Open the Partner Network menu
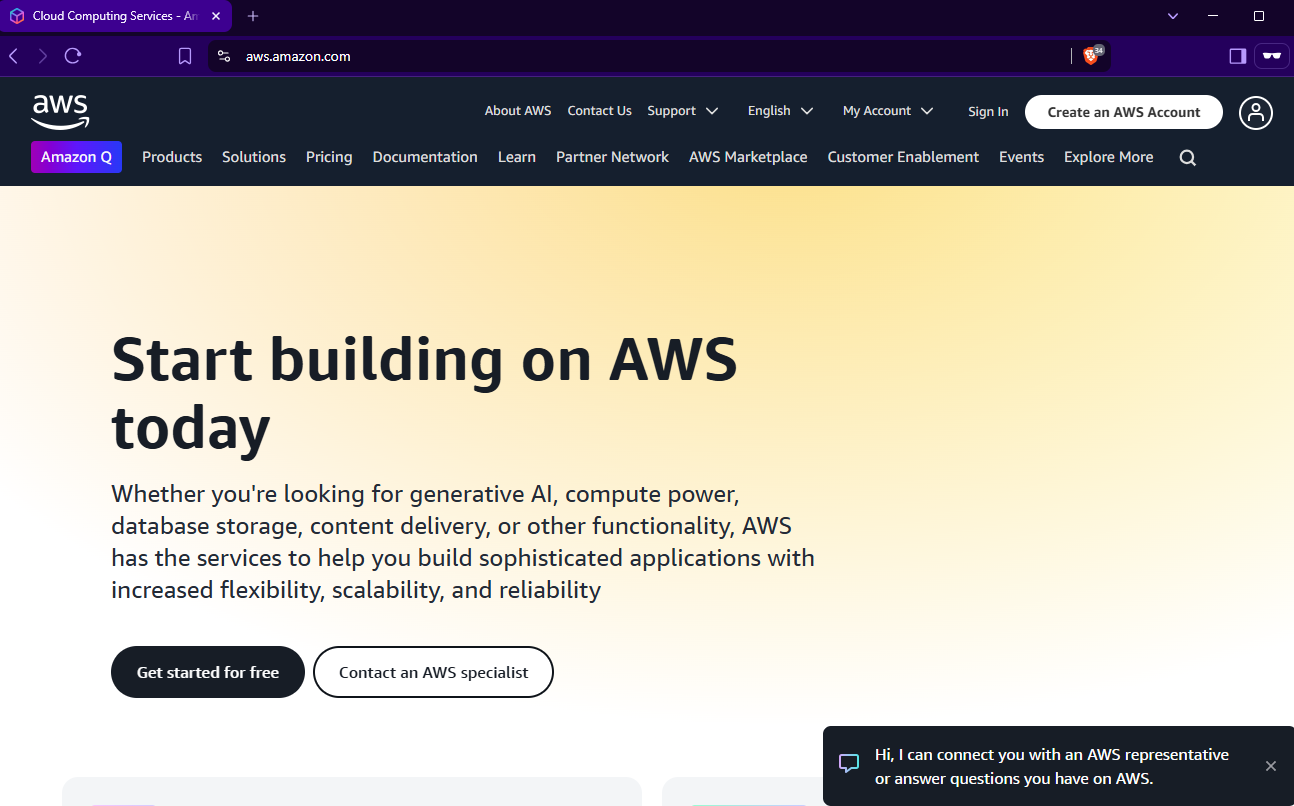This screenshot has width=1294, height=806. [x=612, y=157]
